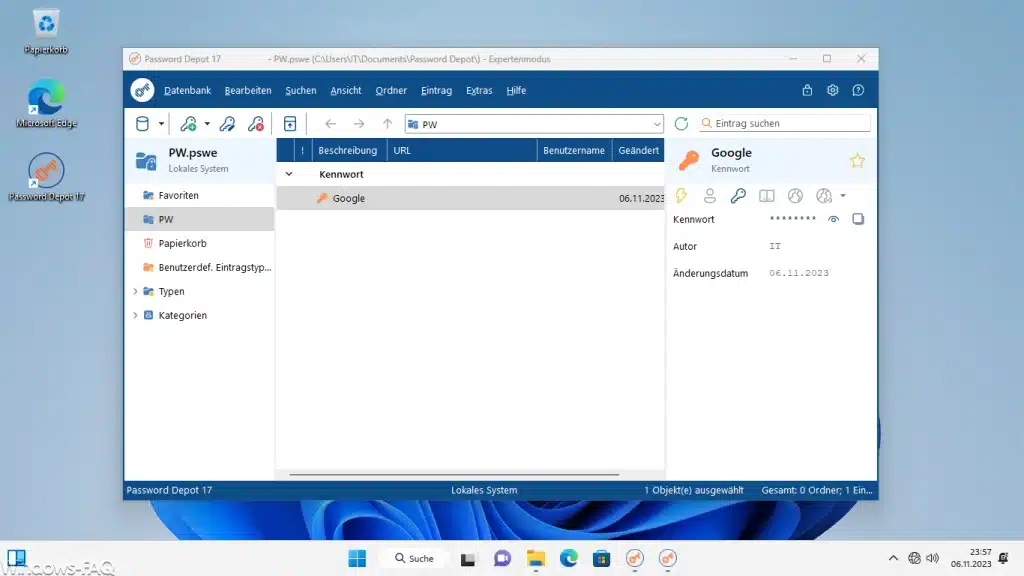Open the Datenbank menu
1024x576 pixels.
click(x=187, y=90)
